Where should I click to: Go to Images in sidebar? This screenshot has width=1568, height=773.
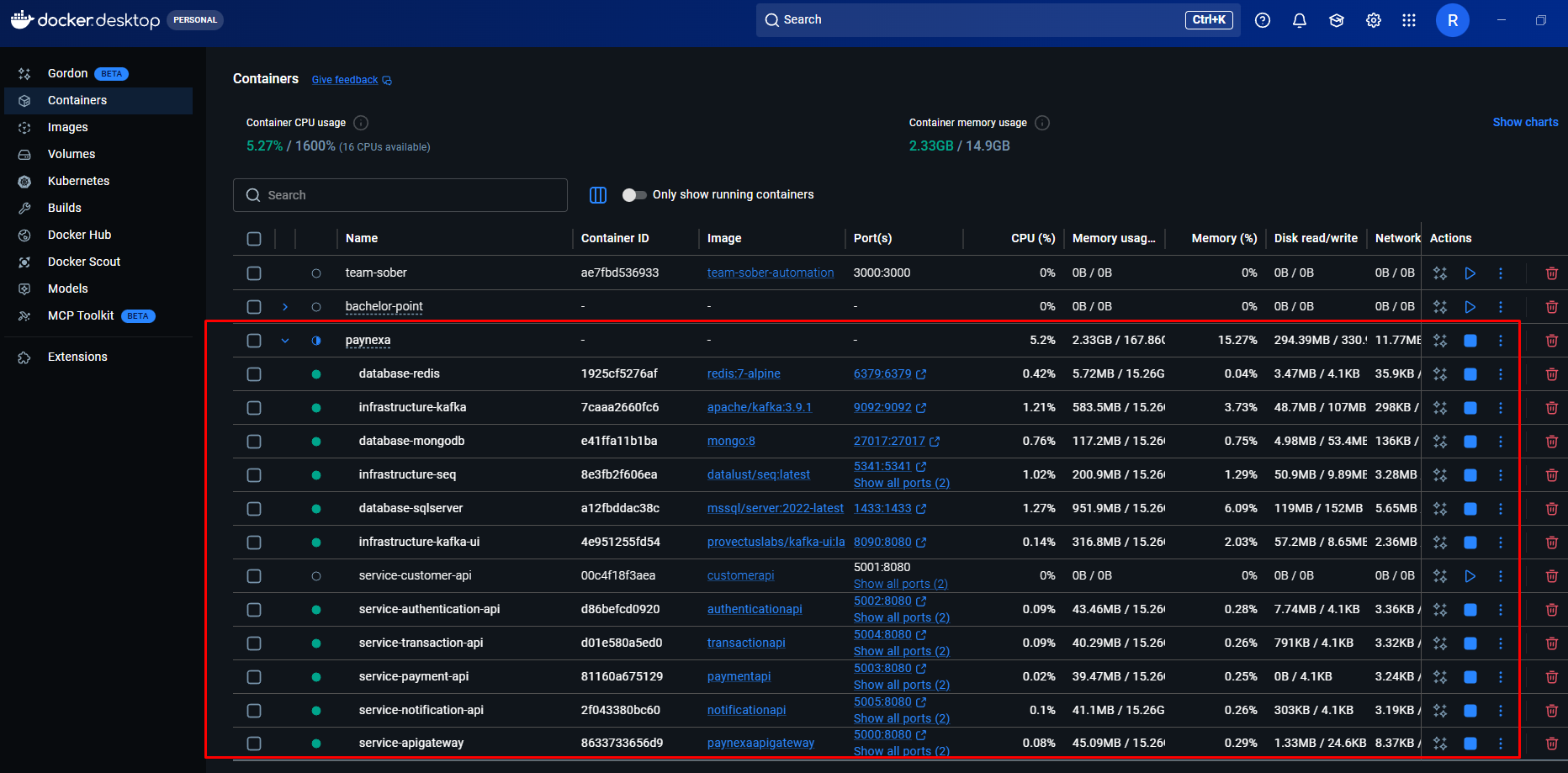tap(98, 127)
